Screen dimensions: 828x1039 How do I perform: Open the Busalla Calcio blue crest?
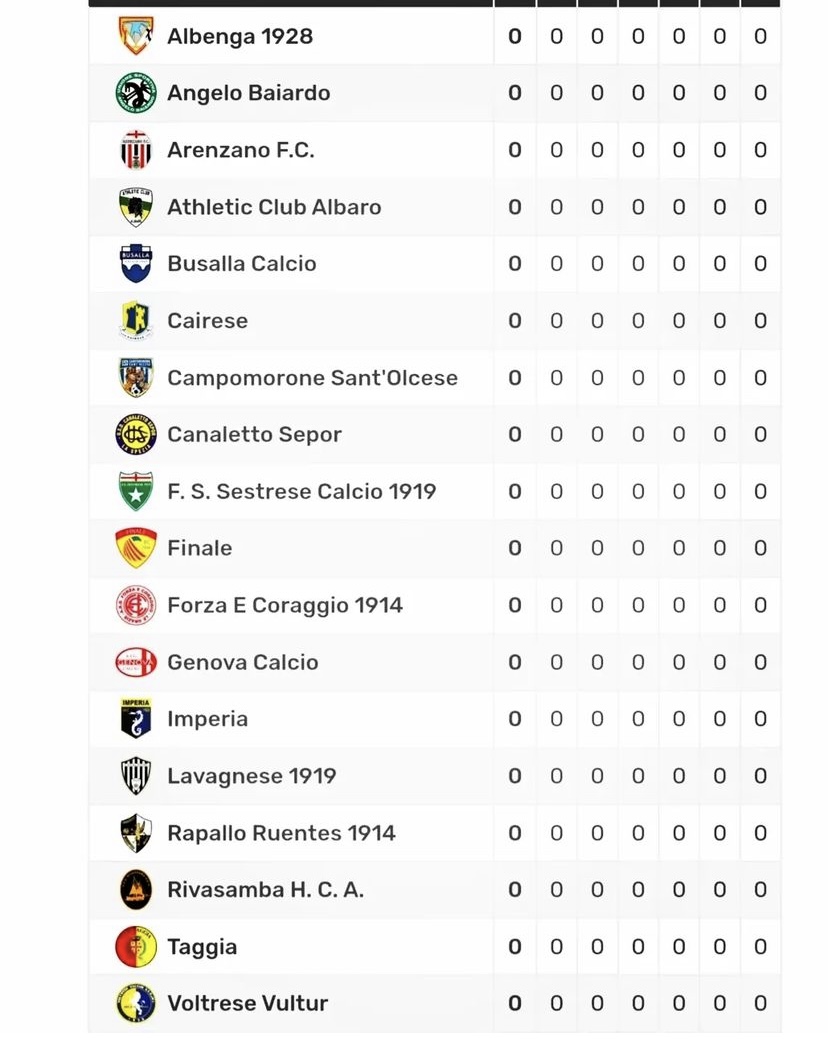tap(136, 263)
